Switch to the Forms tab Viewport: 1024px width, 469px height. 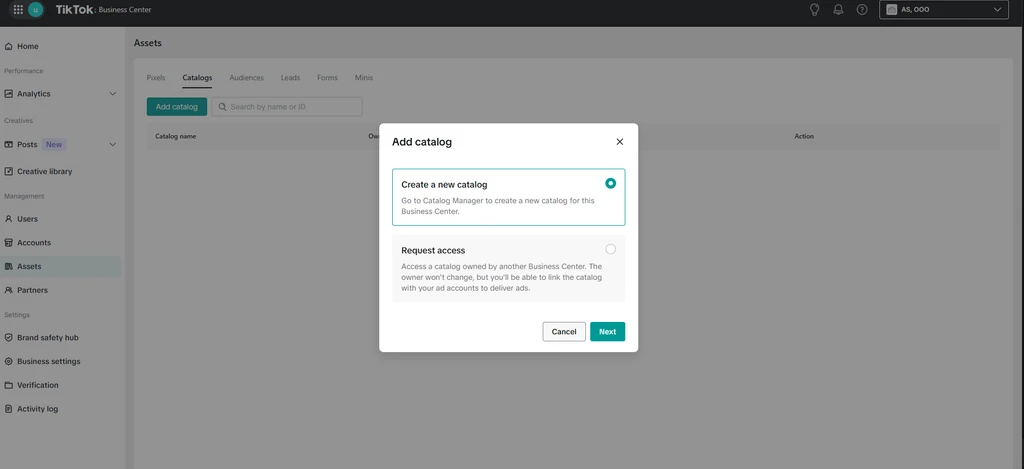pyautogui.click(x=327, y=78)
